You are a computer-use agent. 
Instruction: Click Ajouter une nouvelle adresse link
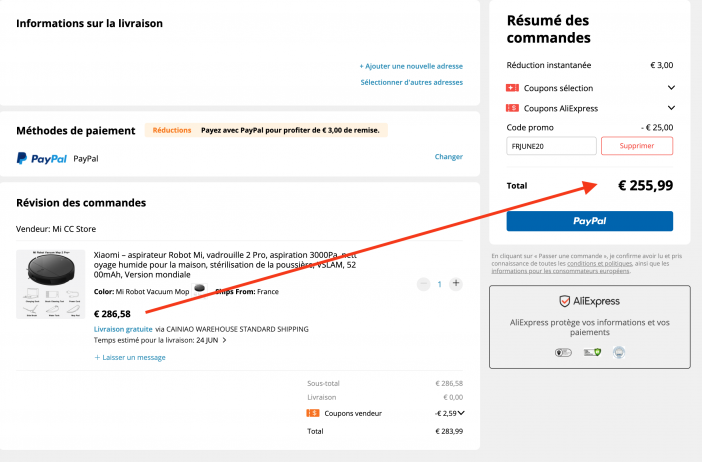click(x=411, y=66)
